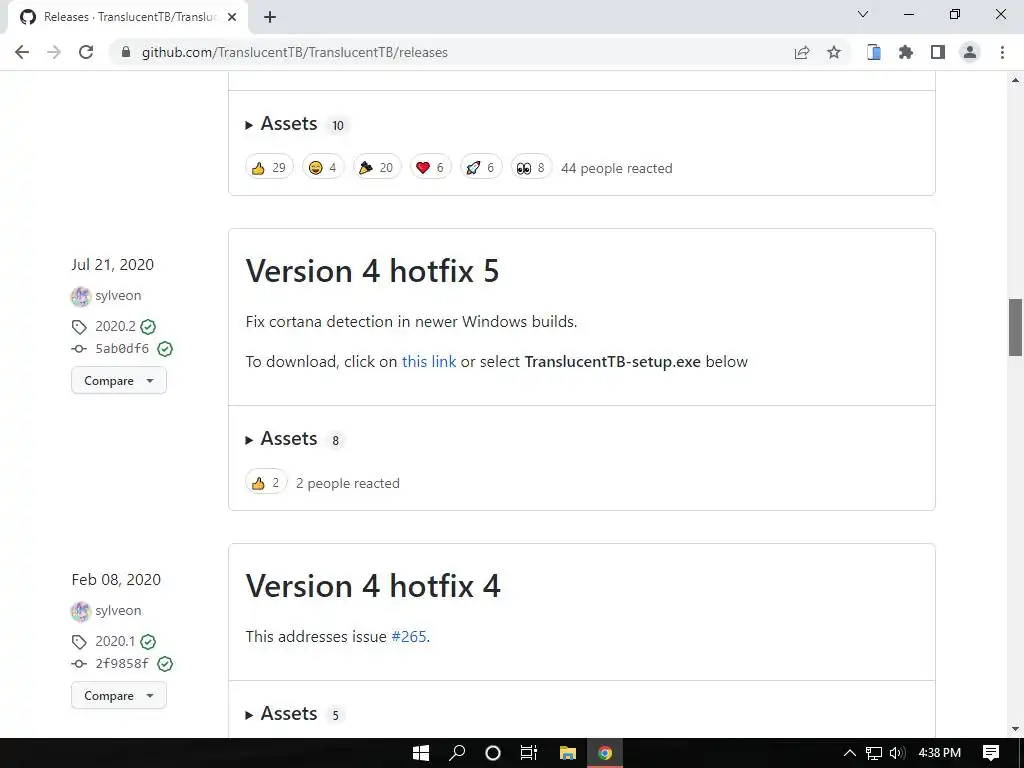Click verified badge beside tag 2020.2
The width and height of the screenshot is (1024, 768).
[x=148, y=327]
